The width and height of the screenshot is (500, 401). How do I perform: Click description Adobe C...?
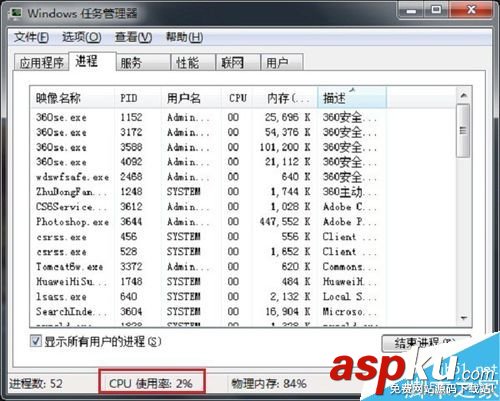[x=349, y=207]
